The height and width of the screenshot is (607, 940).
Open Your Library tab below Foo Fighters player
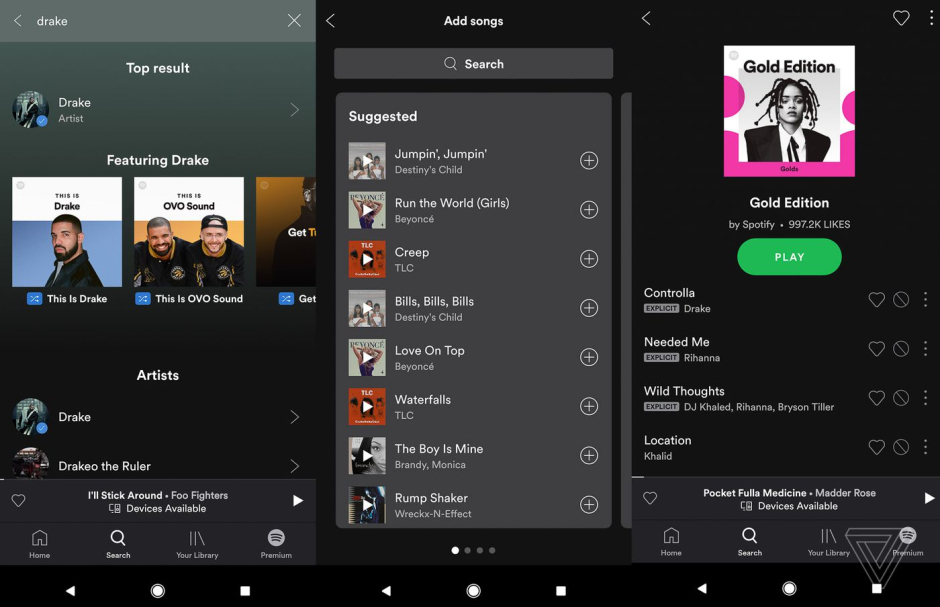point(197,543)
